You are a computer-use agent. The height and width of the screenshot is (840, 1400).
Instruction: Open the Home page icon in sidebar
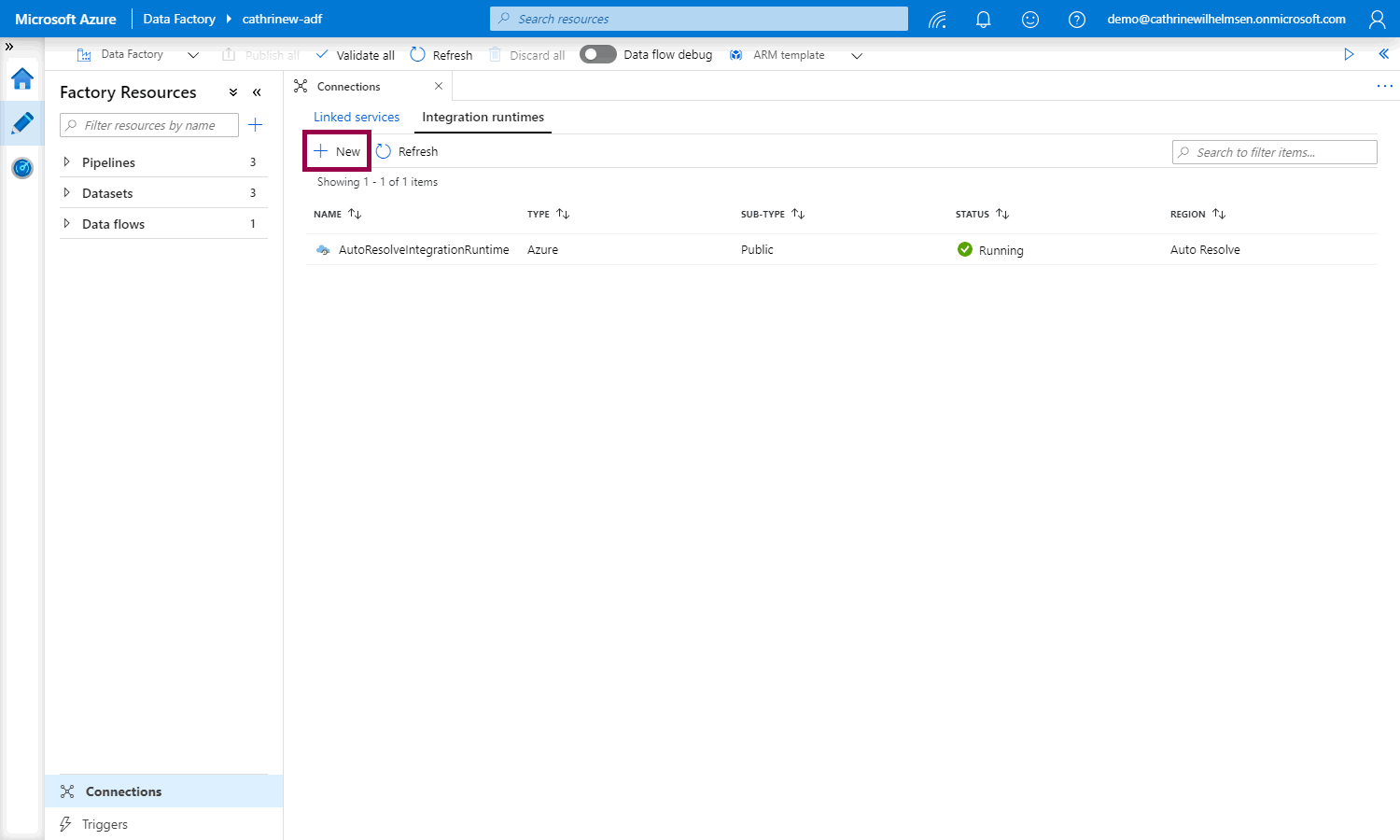coord(22,79)
